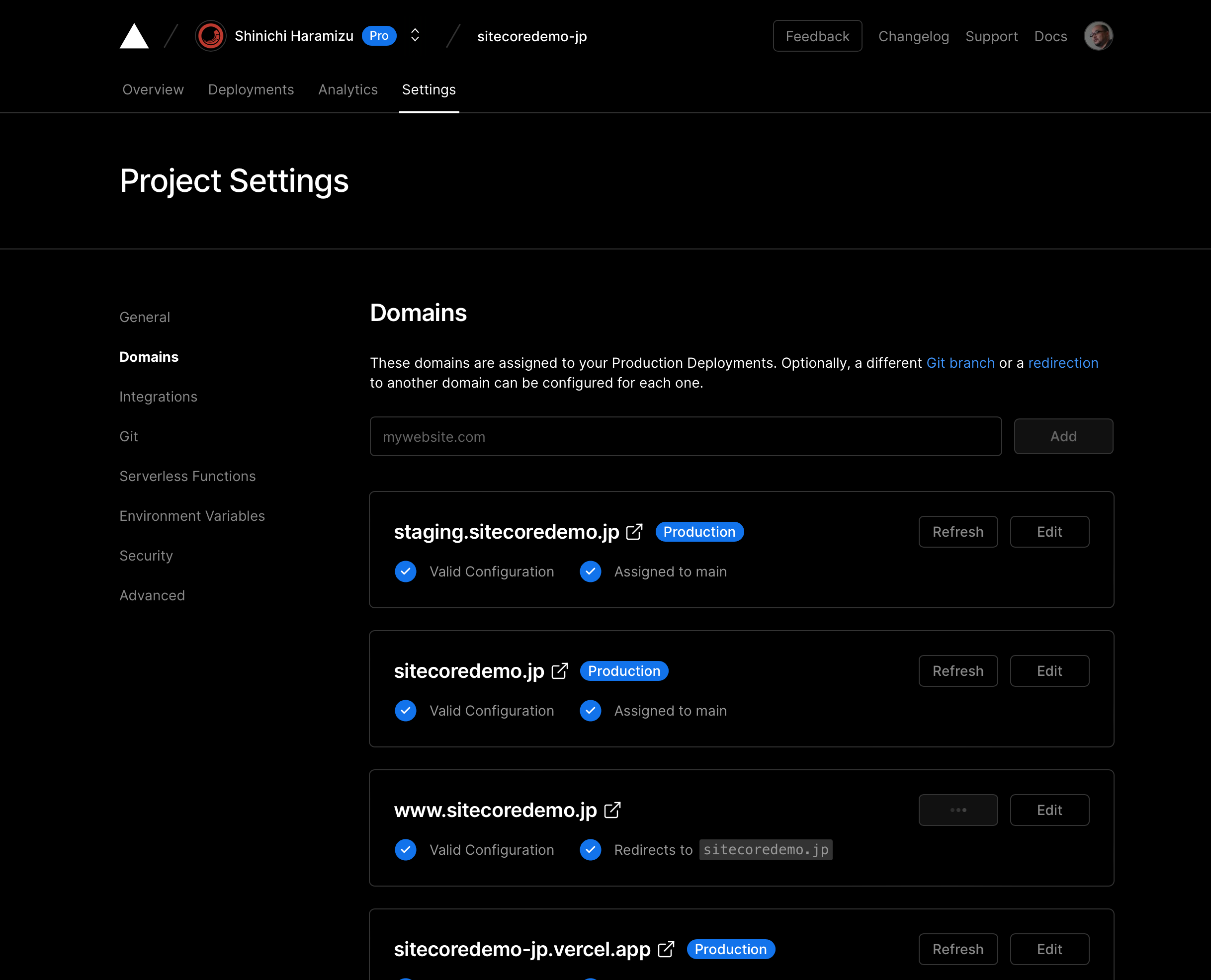Click the Shinichi Haramizu team avatar icon

[211, 36]
